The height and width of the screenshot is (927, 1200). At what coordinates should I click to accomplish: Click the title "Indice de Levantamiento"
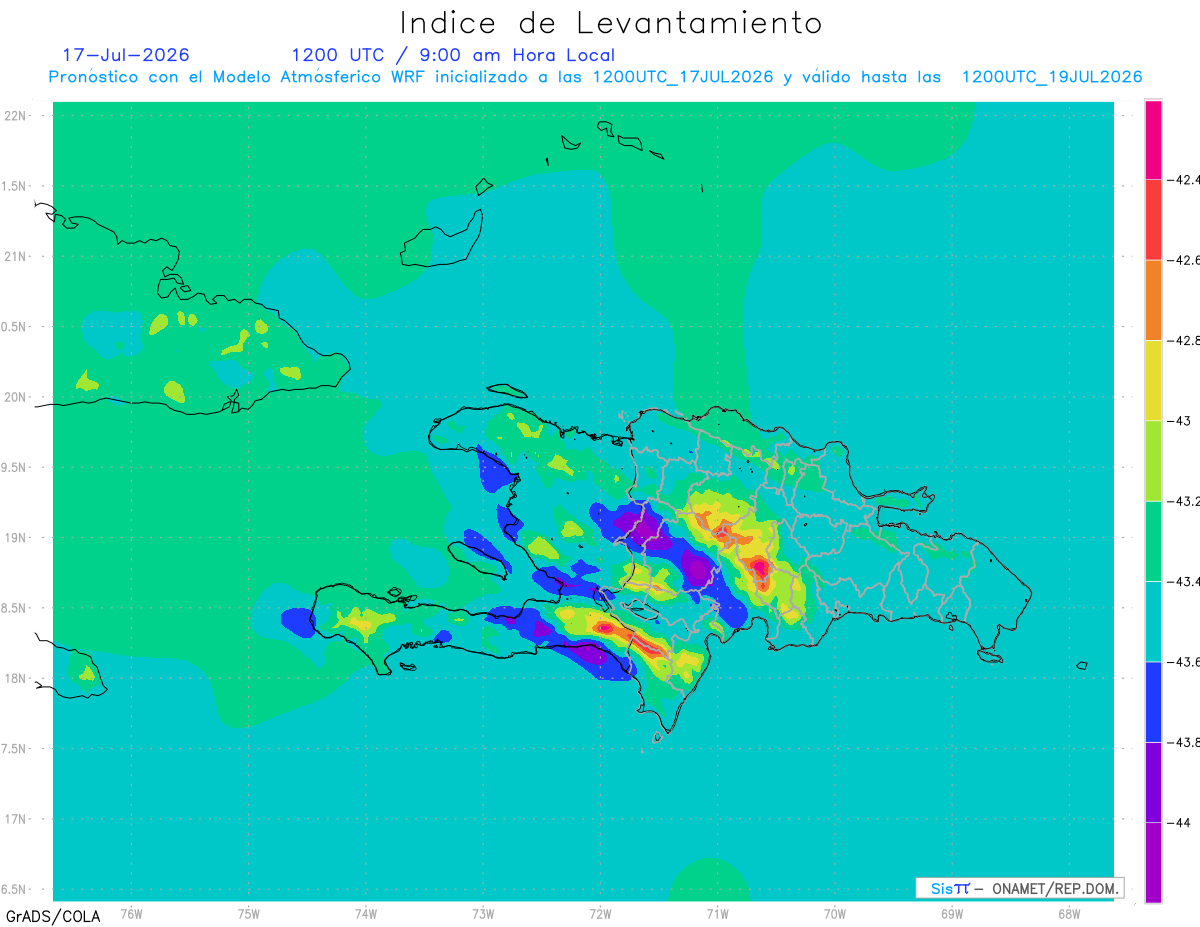tap(611, 22)
